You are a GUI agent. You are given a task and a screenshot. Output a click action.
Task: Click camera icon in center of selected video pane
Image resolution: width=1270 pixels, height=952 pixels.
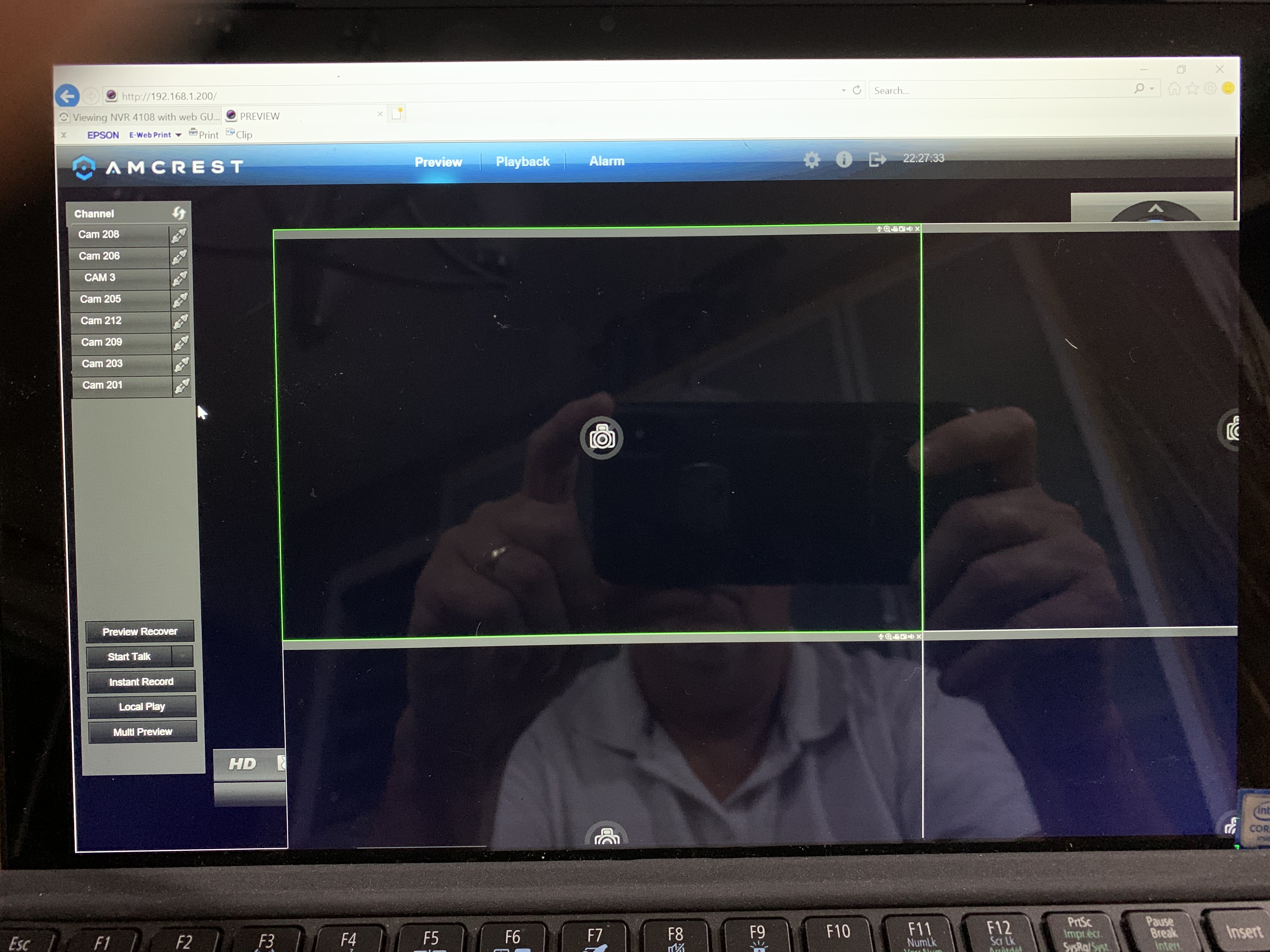(601, 439)
